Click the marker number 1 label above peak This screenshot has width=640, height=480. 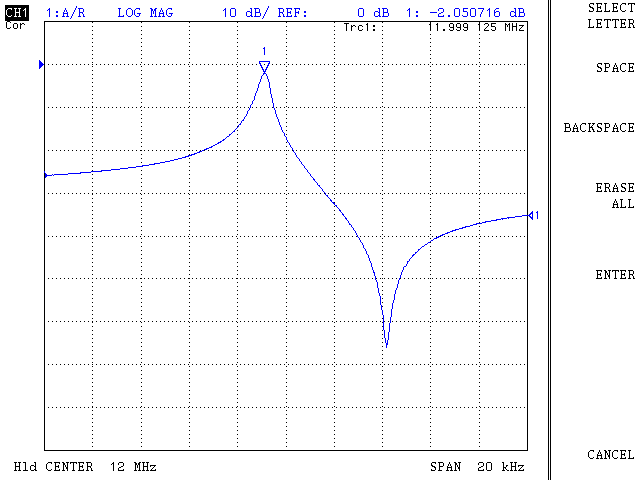click(x=264, y=51)
